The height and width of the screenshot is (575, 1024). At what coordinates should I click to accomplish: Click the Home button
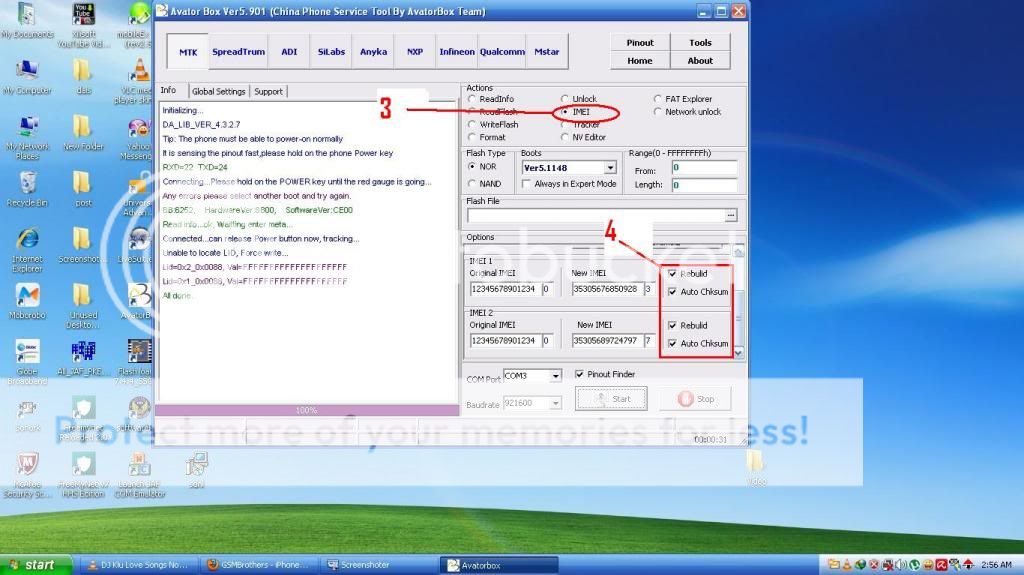tap(640, 60)
